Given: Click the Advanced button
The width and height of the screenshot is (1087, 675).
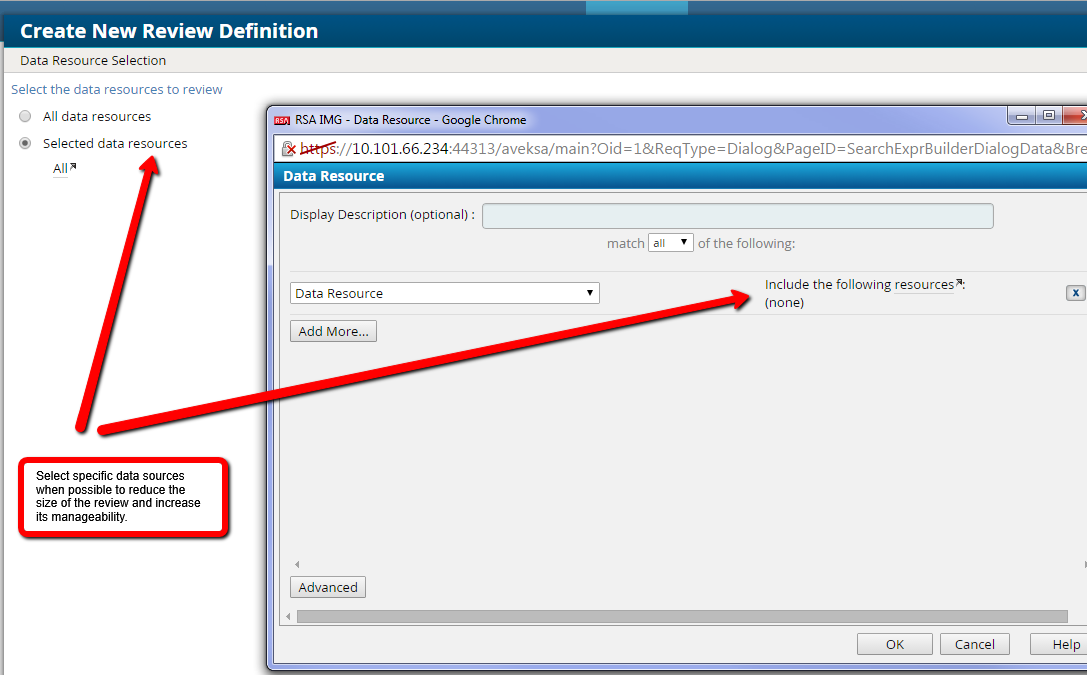Looking at the screenshot, I should click(x=328, y=587).
